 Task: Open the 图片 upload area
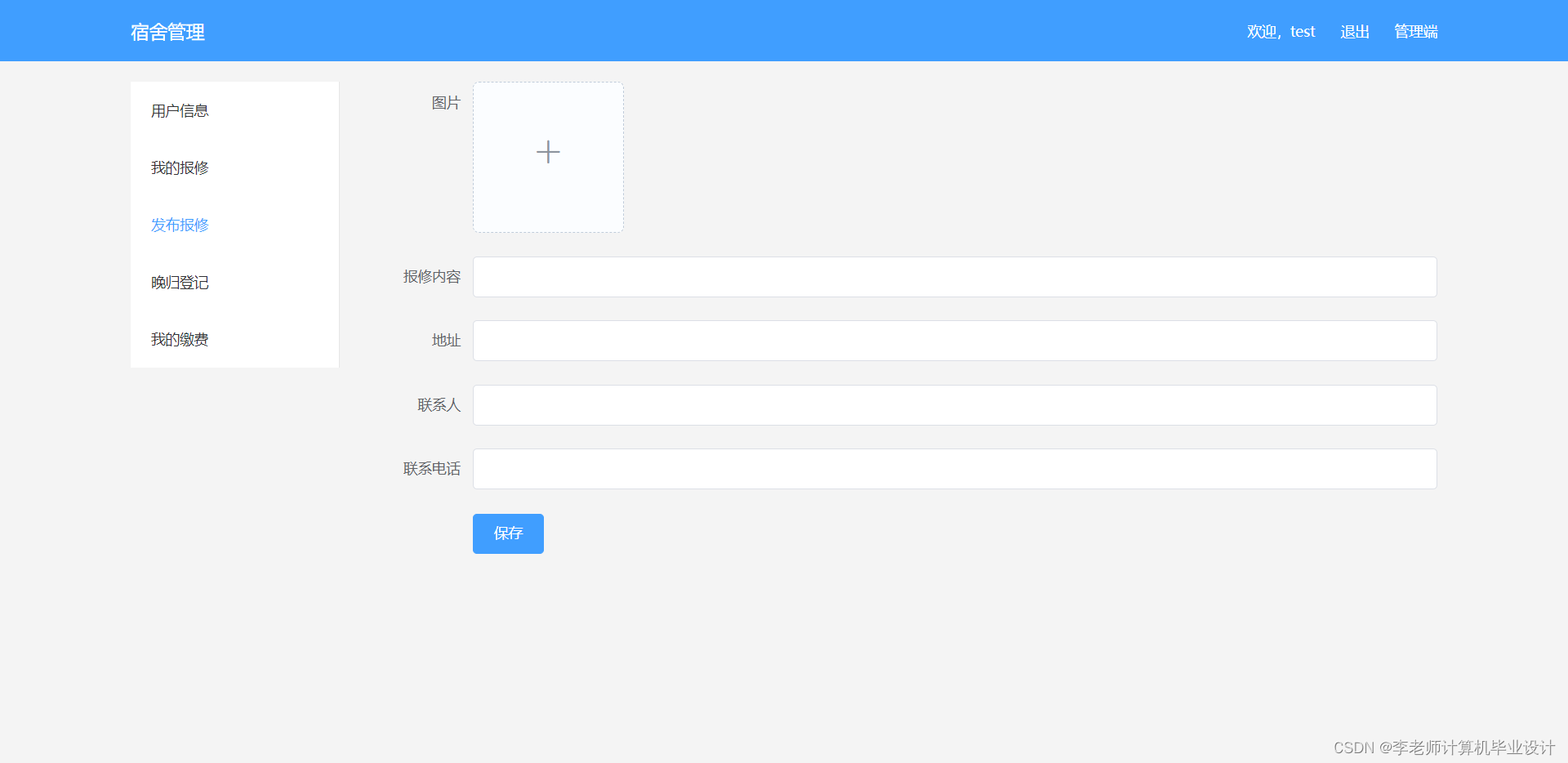547,157
